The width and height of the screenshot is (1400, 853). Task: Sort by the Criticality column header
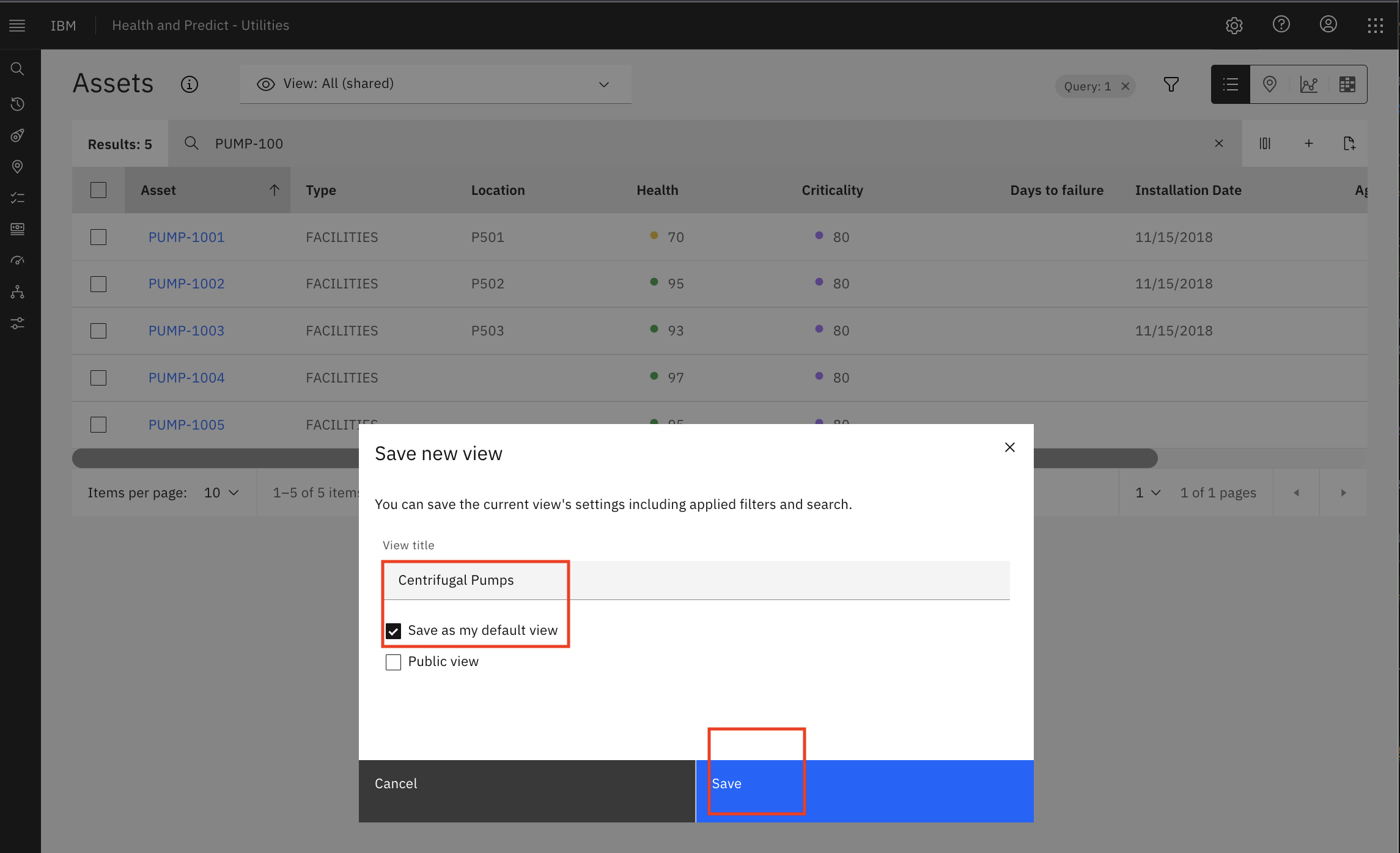tap(832, 190)
